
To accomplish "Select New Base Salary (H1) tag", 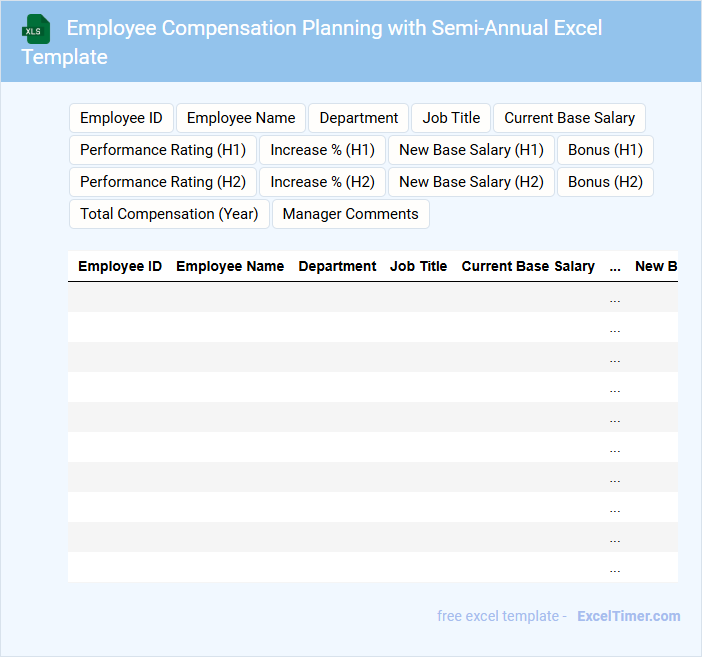I will (x=471, y=150).
